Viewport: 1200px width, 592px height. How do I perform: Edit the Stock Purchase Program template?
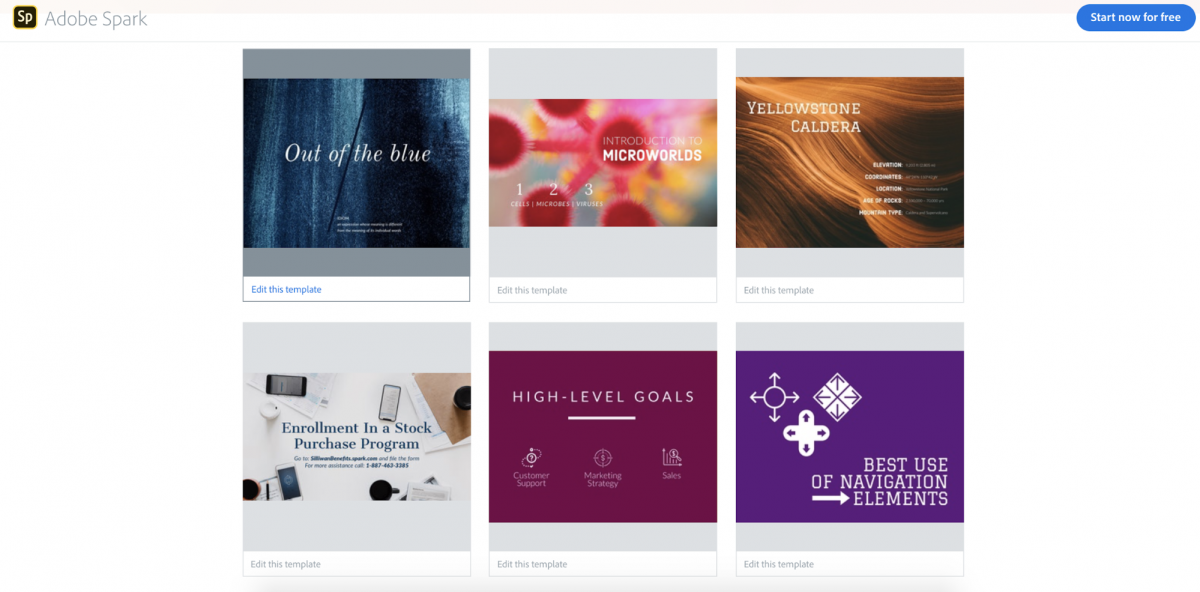(286, 564)
